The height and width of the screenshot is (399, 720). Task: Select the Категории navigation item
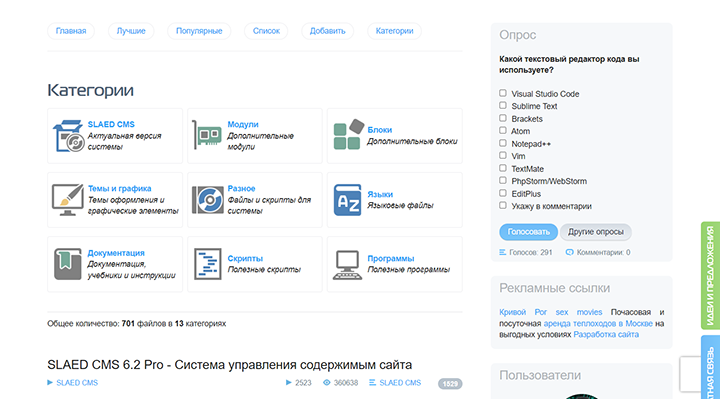pos(394,31)
